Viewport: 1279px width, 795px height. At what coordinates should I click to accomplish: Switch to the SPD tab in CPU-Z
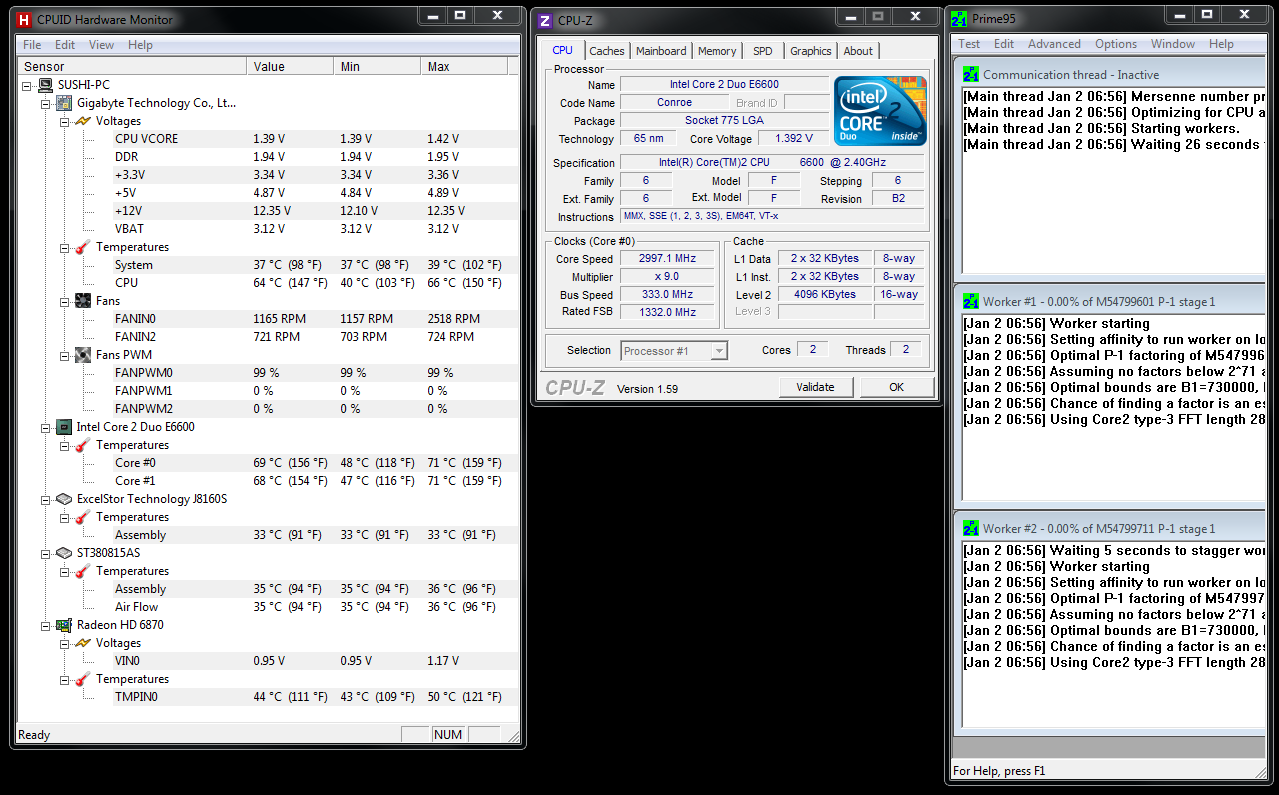(x=763, y=51)
